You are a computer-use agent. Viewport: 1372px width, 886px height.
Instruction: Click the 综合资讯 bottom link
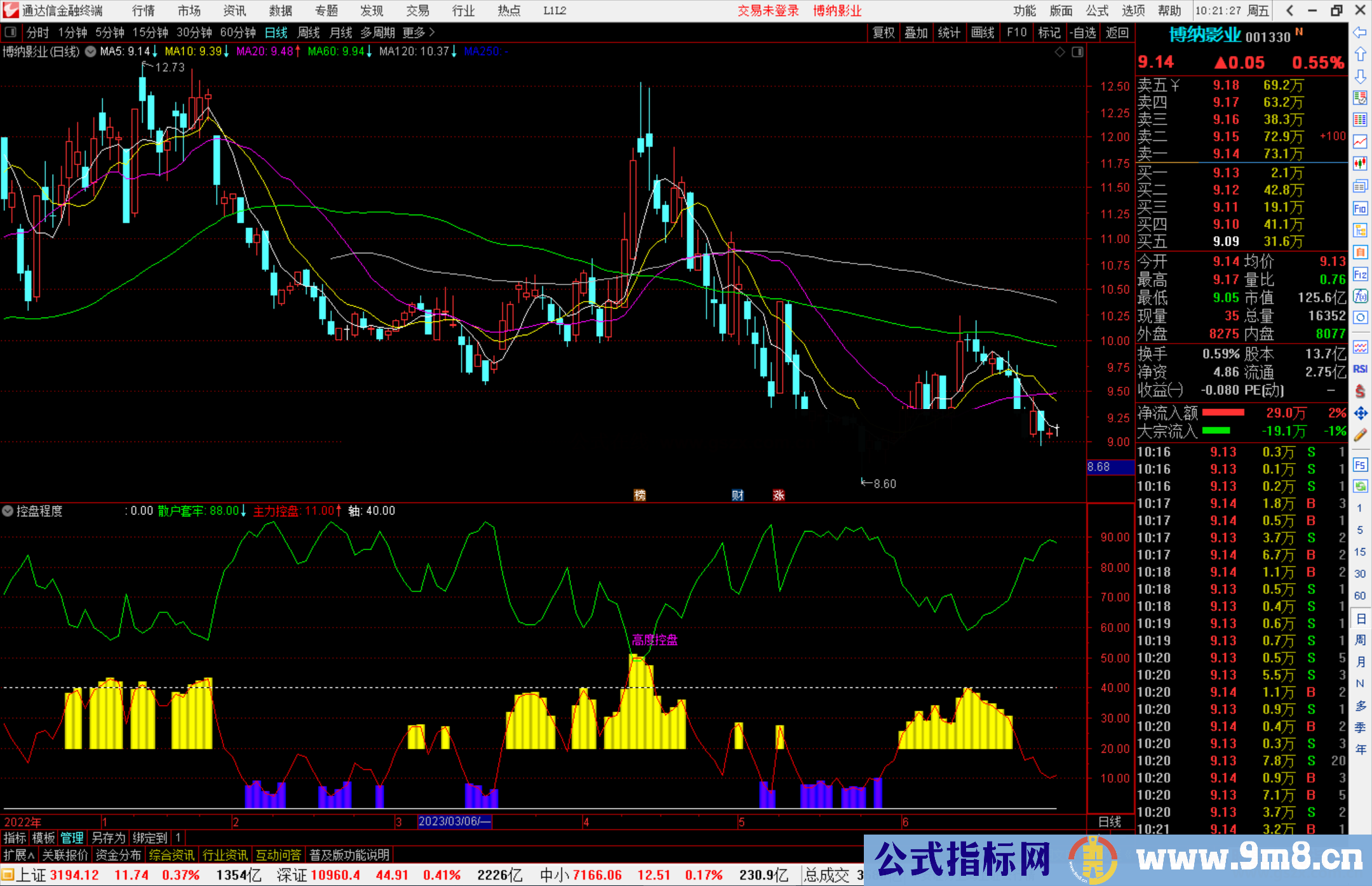pos(172,855)
